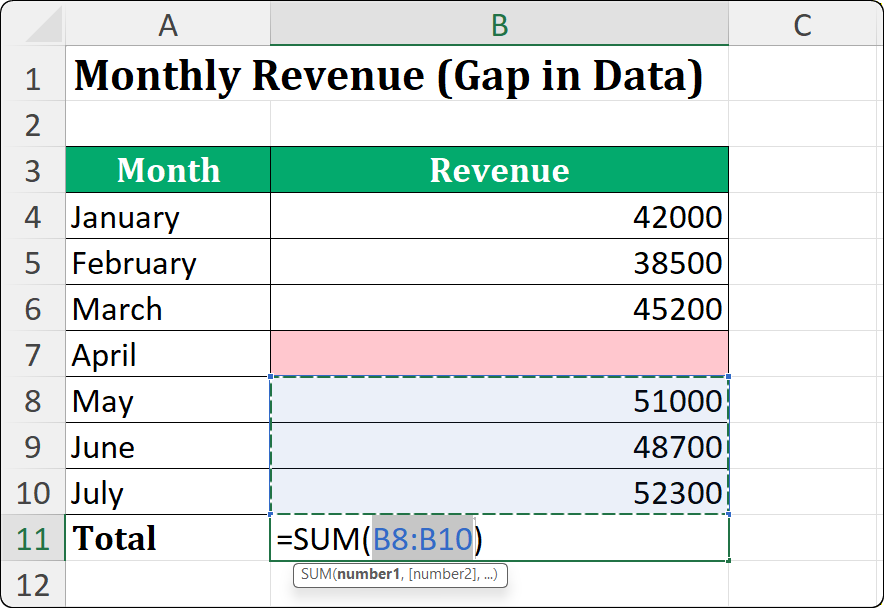
Task: Select the column A header
Action: pos(168,26)
